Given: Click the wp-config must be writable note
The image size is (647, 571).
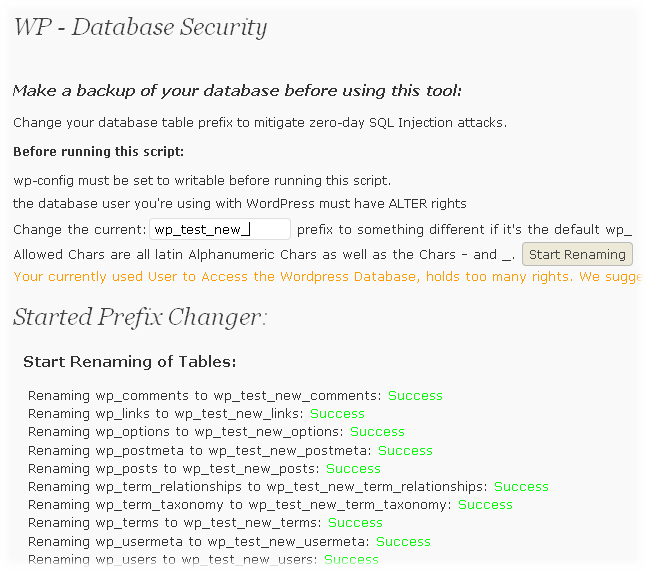Looking at the screenshot, I should tap(201, 181).
